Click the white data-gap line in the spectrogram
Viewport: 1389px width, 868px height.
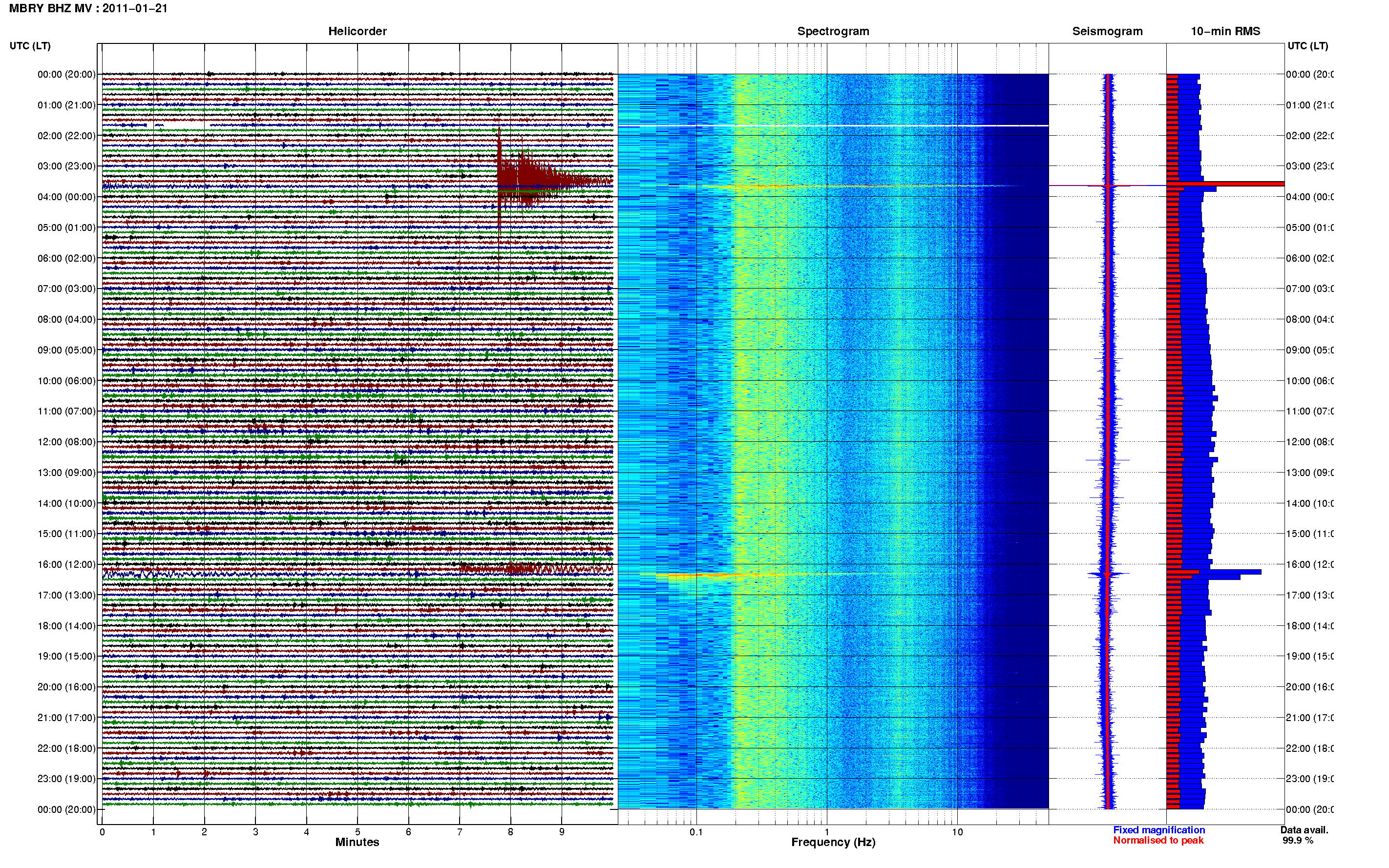tap(833, 126)
